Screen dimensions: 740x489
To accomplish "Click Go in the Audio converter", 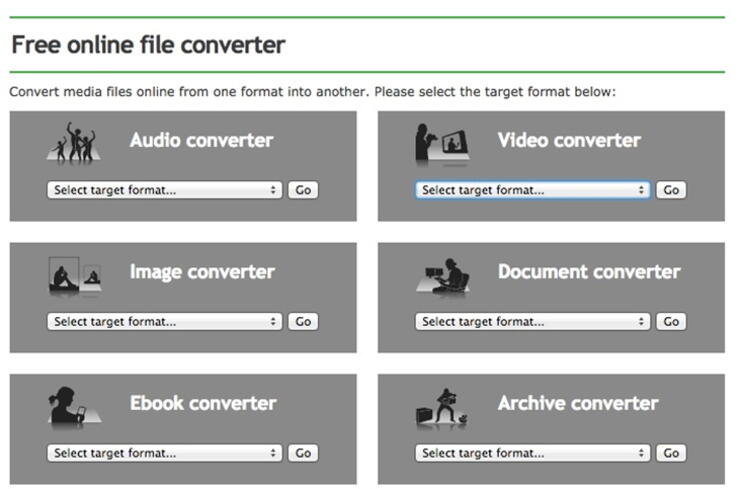I will point(303,190).
